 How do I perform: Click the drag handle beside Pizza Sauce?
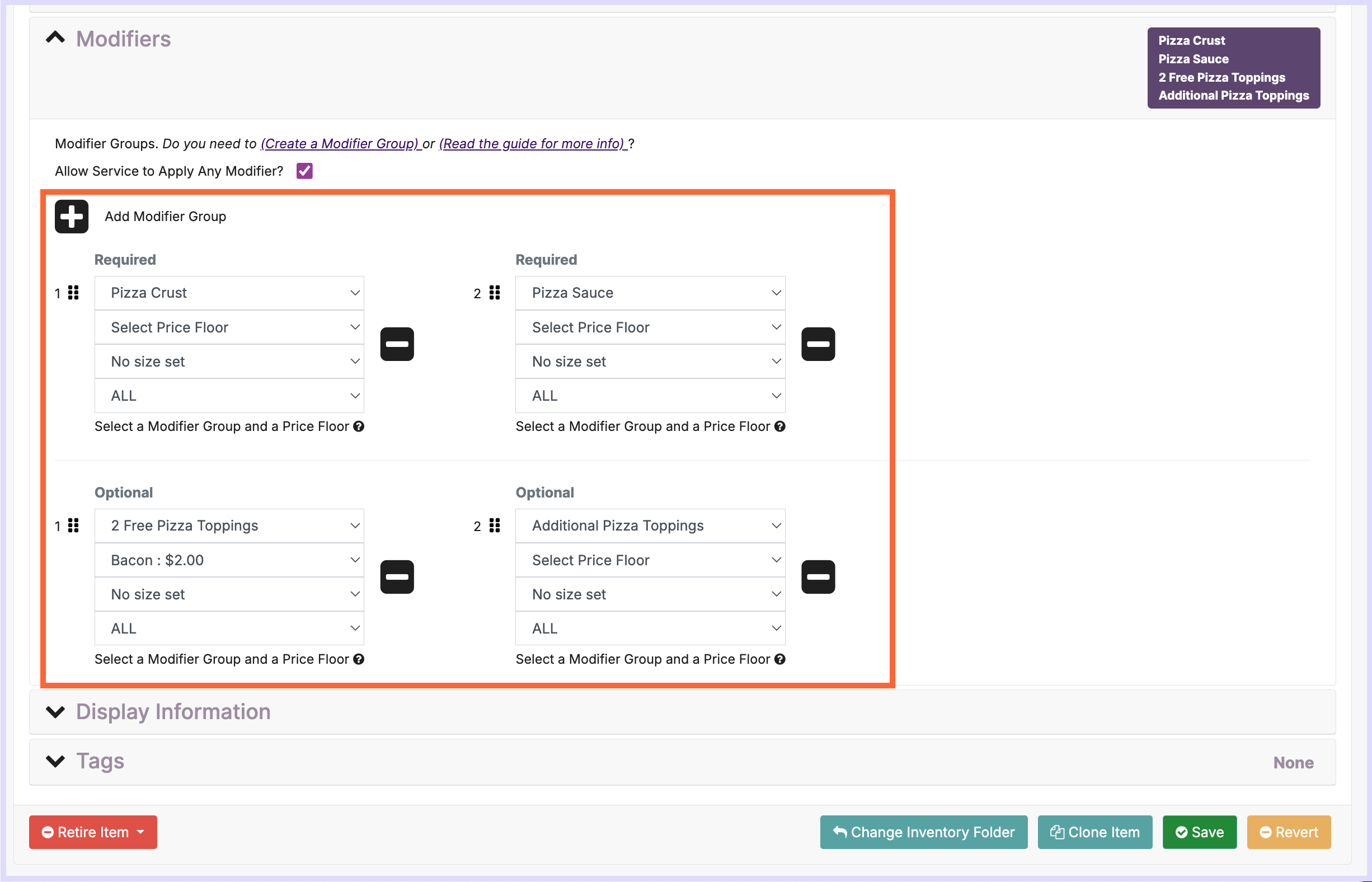point(495,293)
